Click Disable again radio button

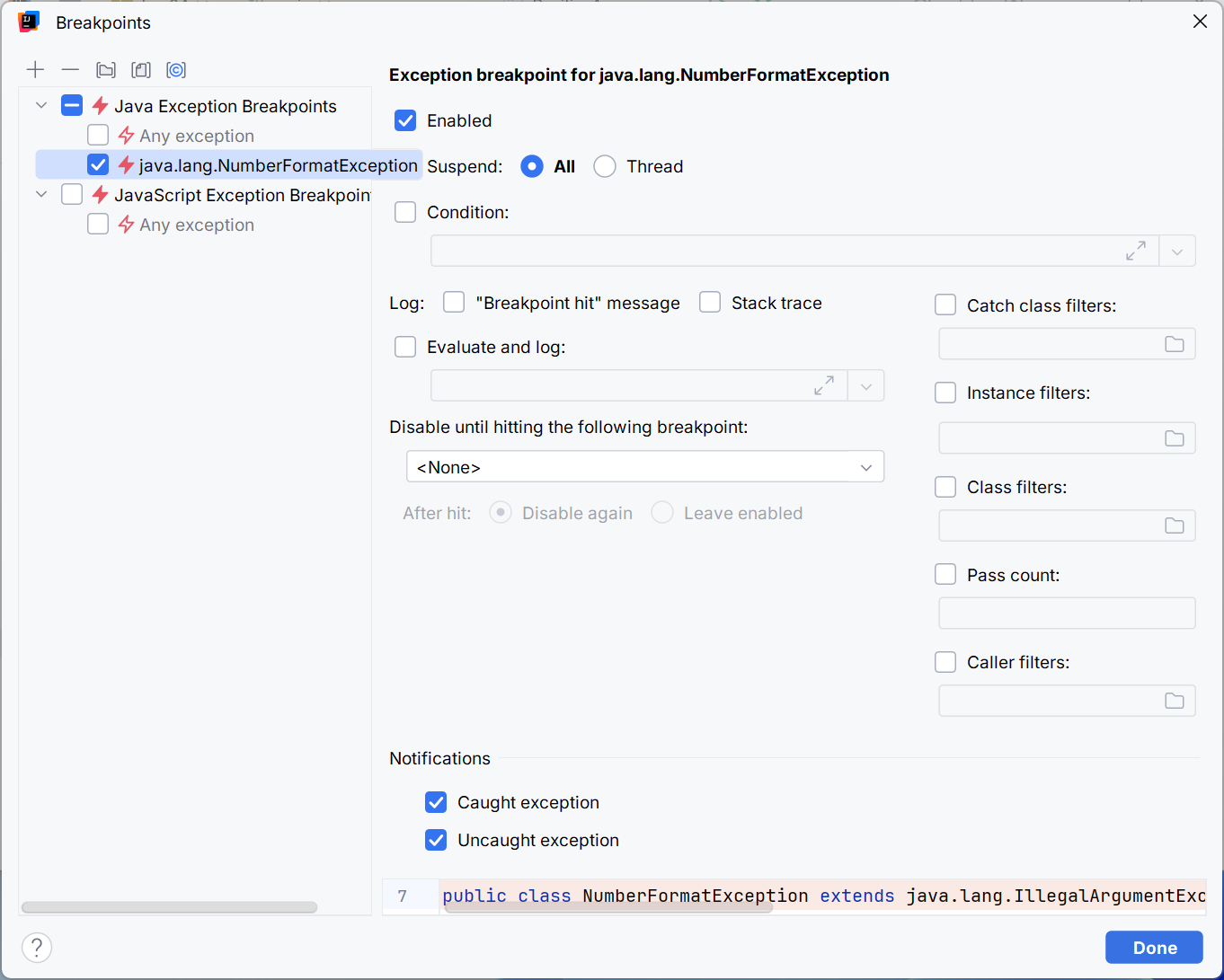point(501,512)
